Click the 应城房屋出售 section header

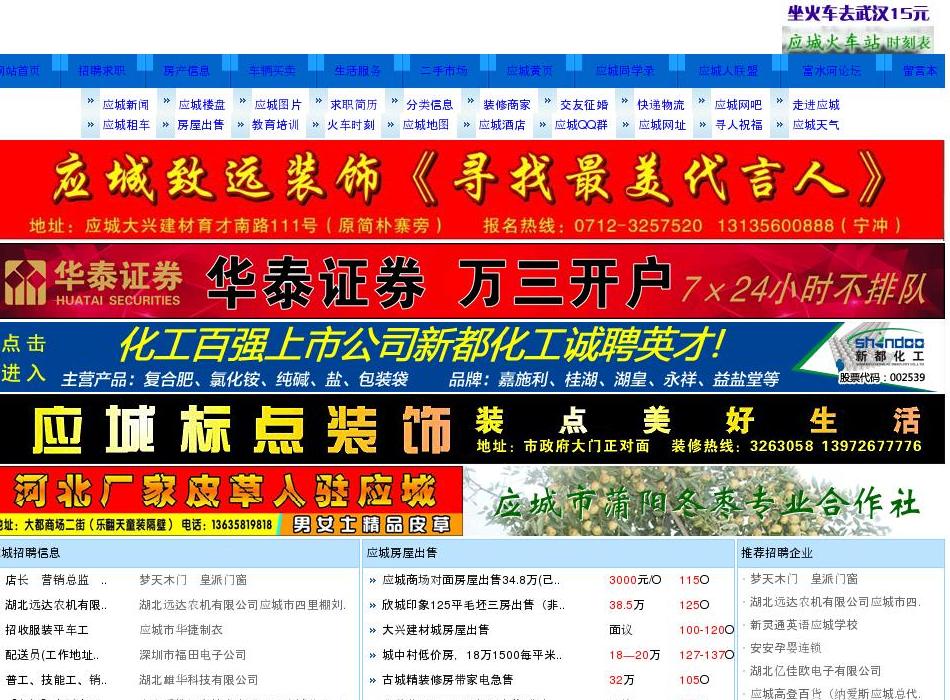tap(402, 553)
